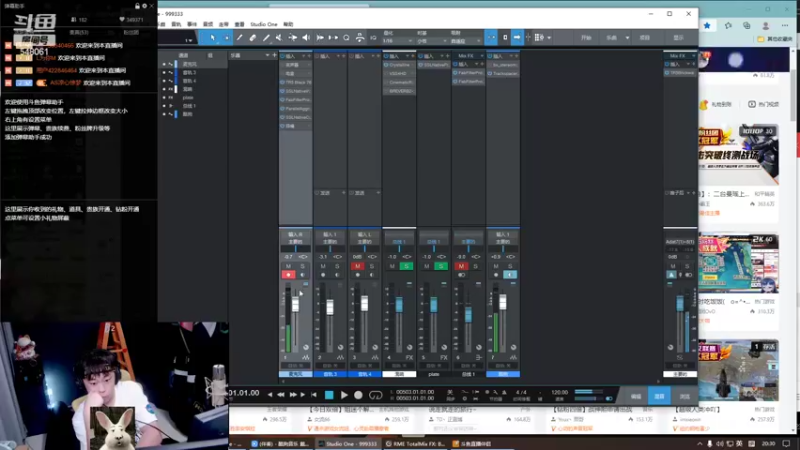
Task: Click the Play button in the transport bar
Action: click(344, 395)
